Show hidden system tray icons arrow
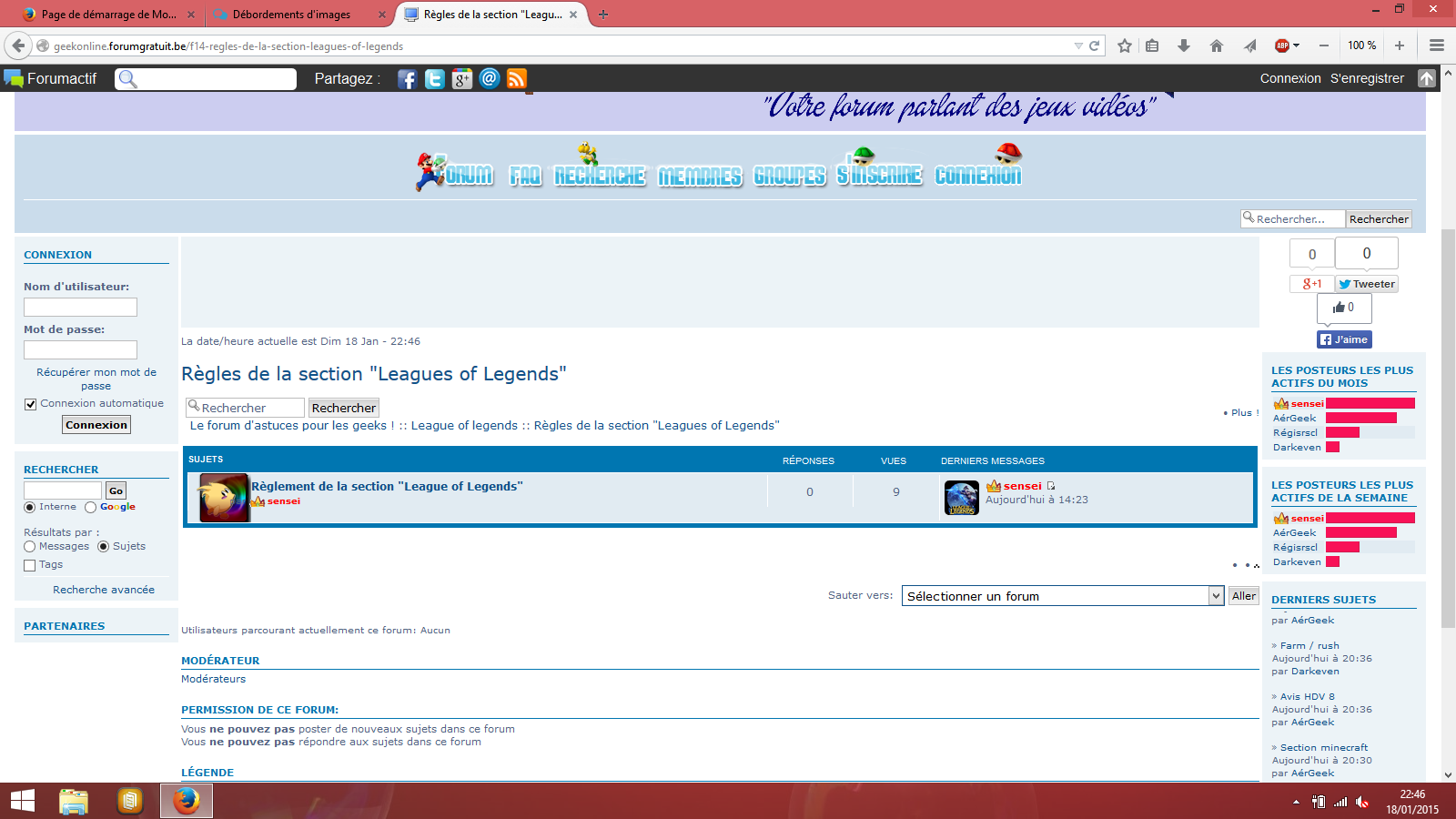This screenshot has width=1456, height=819. click(x=1296, y=802)
